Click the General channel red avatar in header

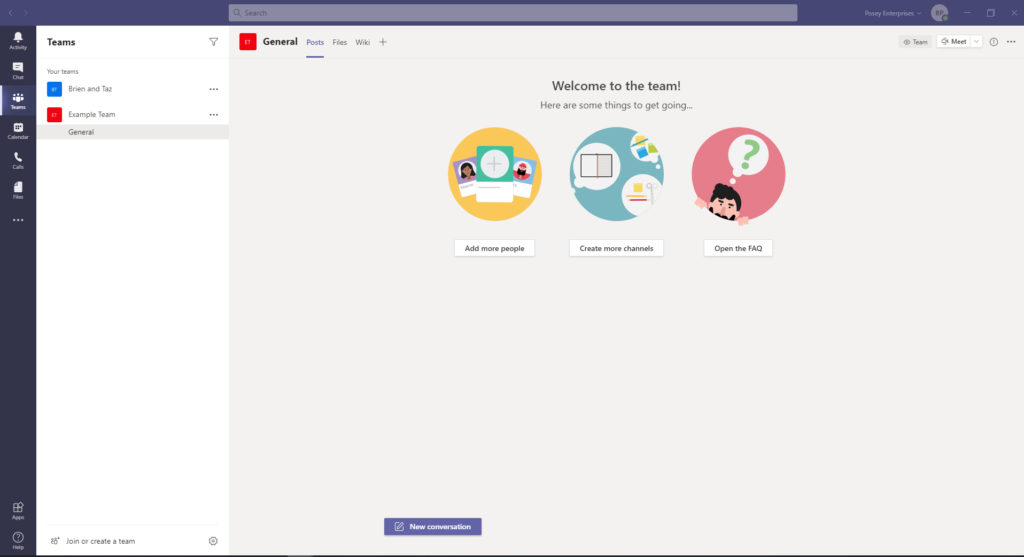click(248, 42)
